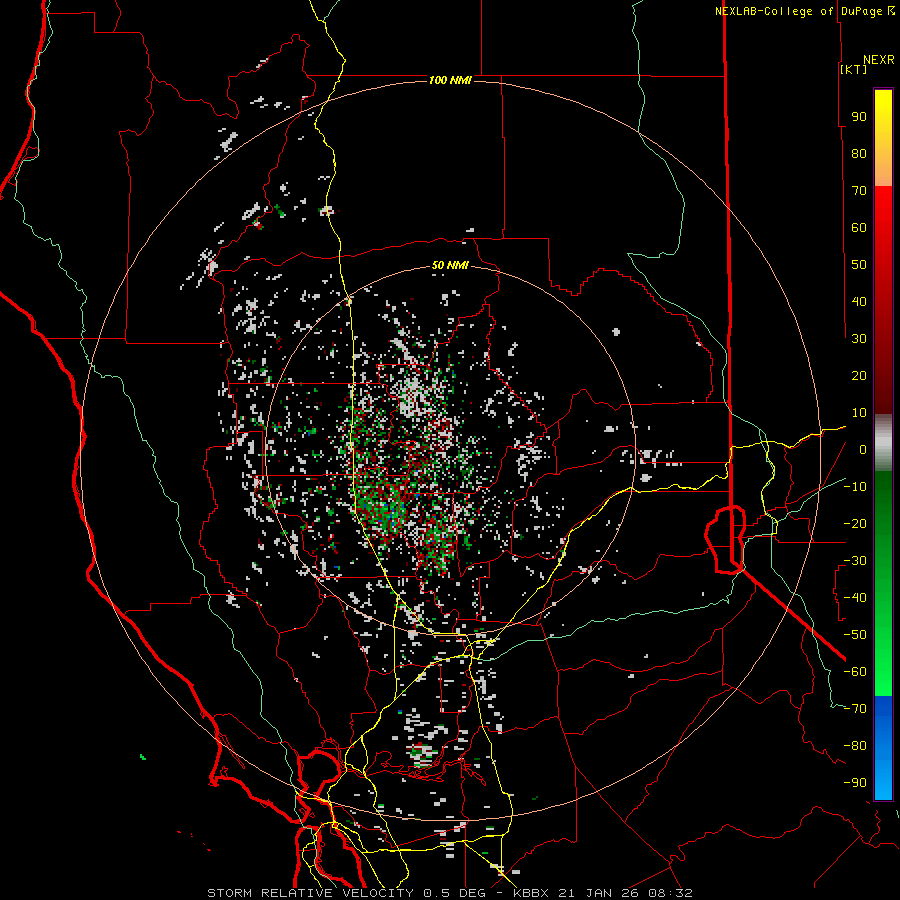Pick the blue bottom segment of color bar

coord(883,748)
